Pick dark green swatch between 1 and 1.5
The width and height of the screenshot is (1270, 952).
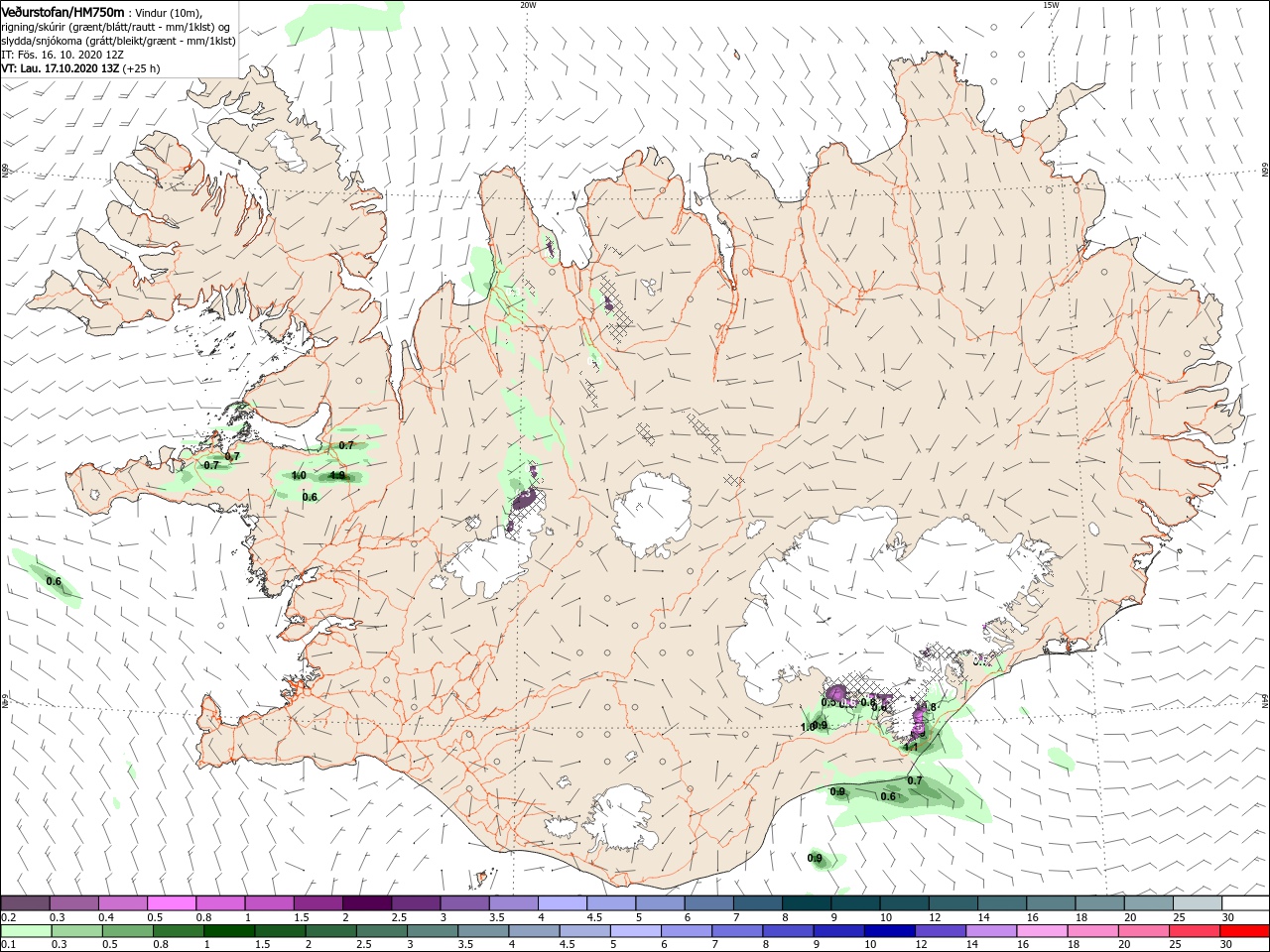point(229,931)
